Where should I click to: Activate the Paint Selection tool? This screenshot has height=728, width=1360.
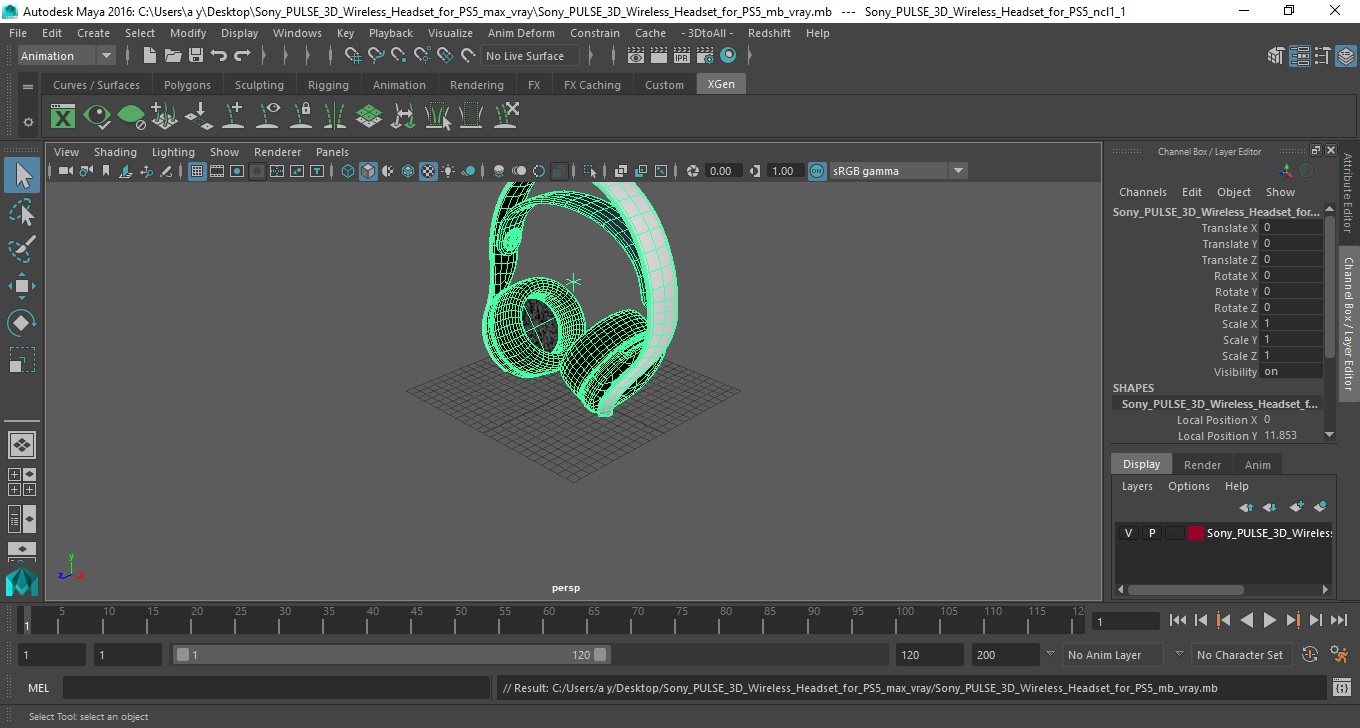pos(22,249)
